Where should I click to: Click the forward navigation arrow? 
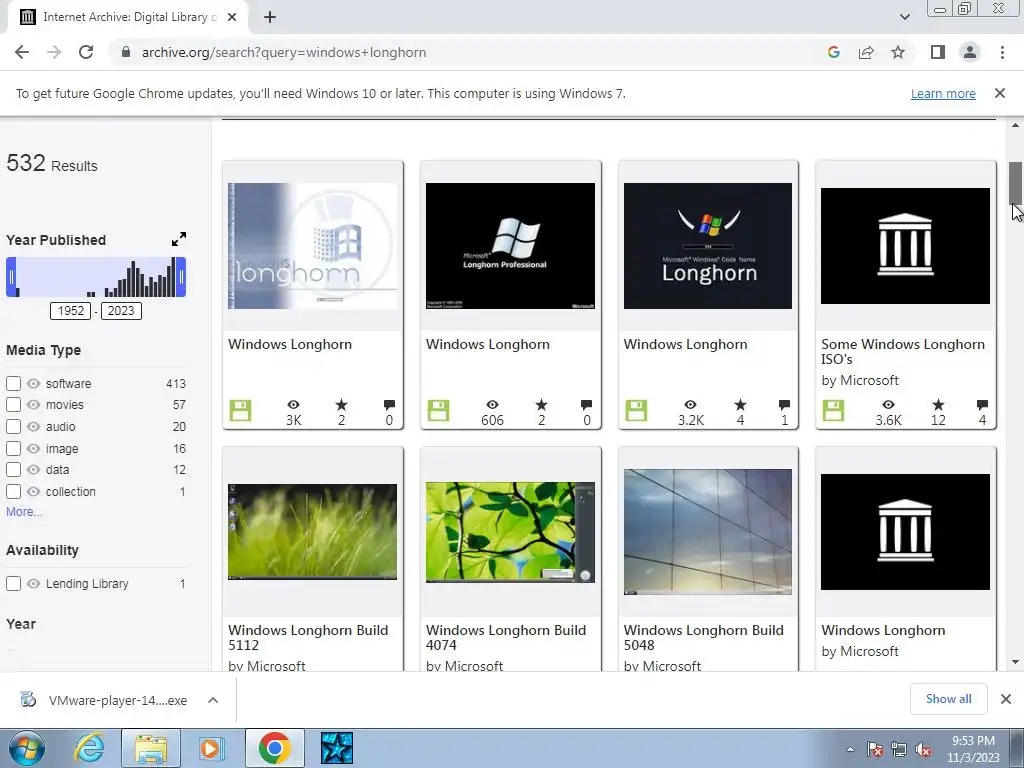click(54, 52)
